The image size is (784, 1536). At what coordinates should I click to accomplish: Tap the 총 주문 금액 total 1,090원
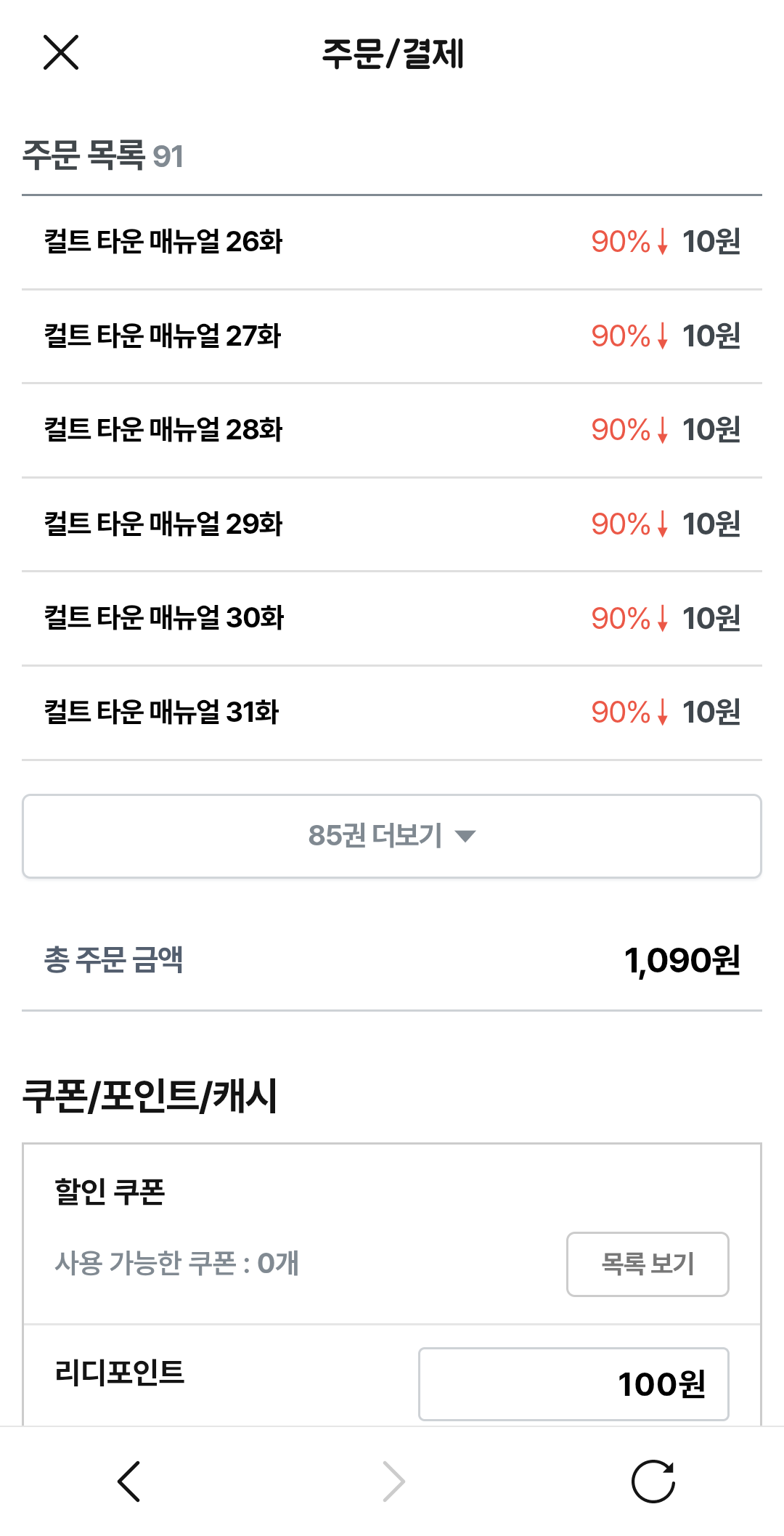[682, 960]
